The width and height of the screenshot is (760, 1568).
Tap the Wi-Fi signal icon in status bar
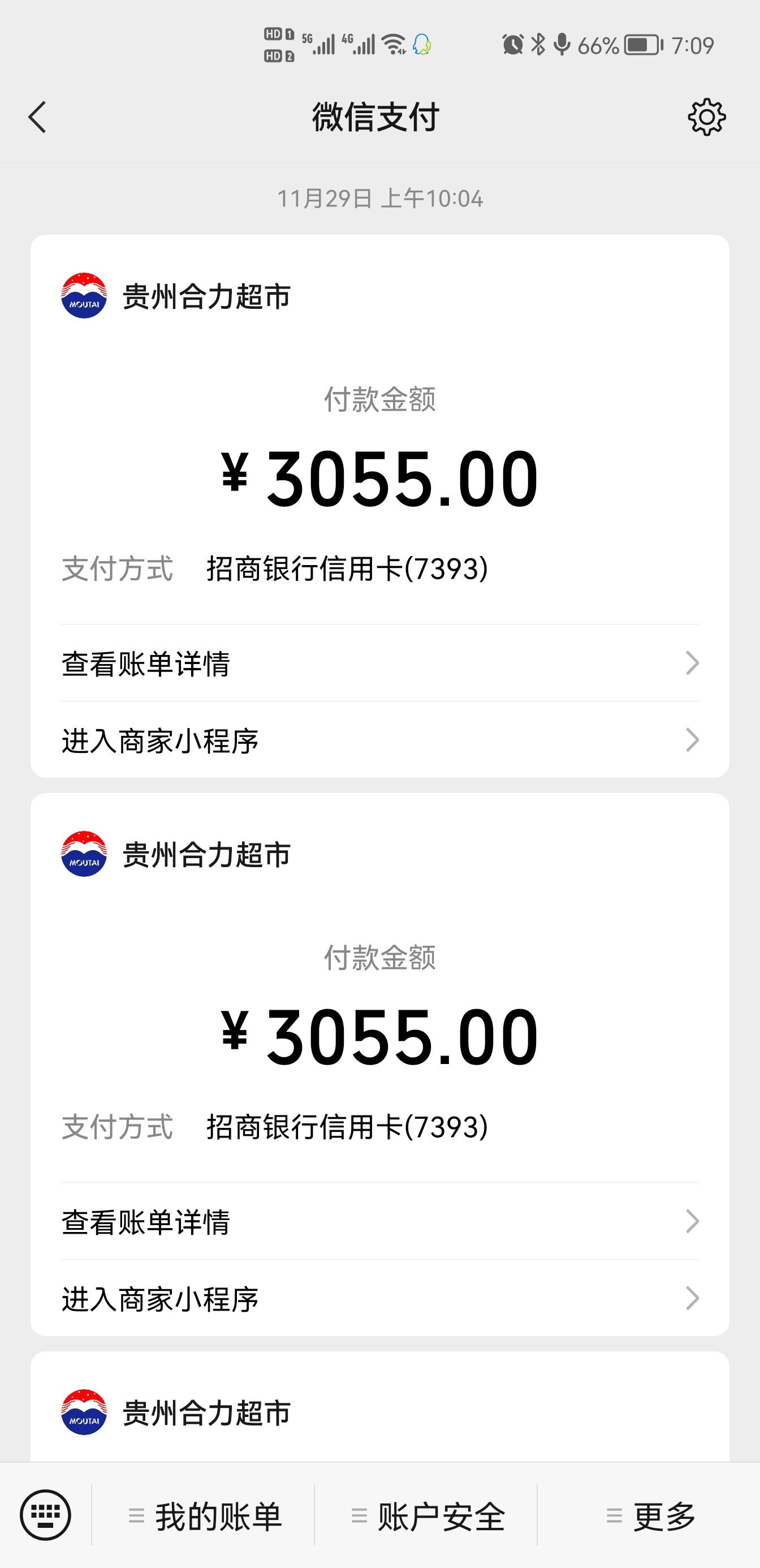click(394, 45)
